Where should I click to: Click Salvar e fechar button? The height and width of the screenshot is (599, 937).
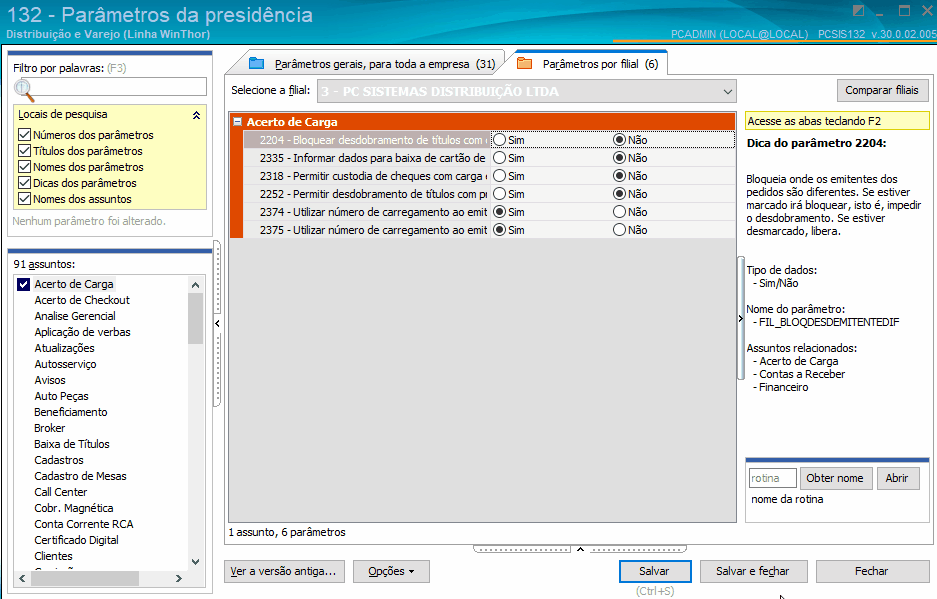tap(754, 571)
